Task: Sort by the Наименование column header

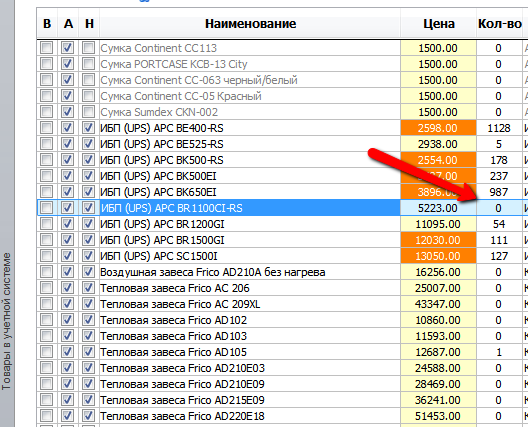Action: click(x=250, y=24)
